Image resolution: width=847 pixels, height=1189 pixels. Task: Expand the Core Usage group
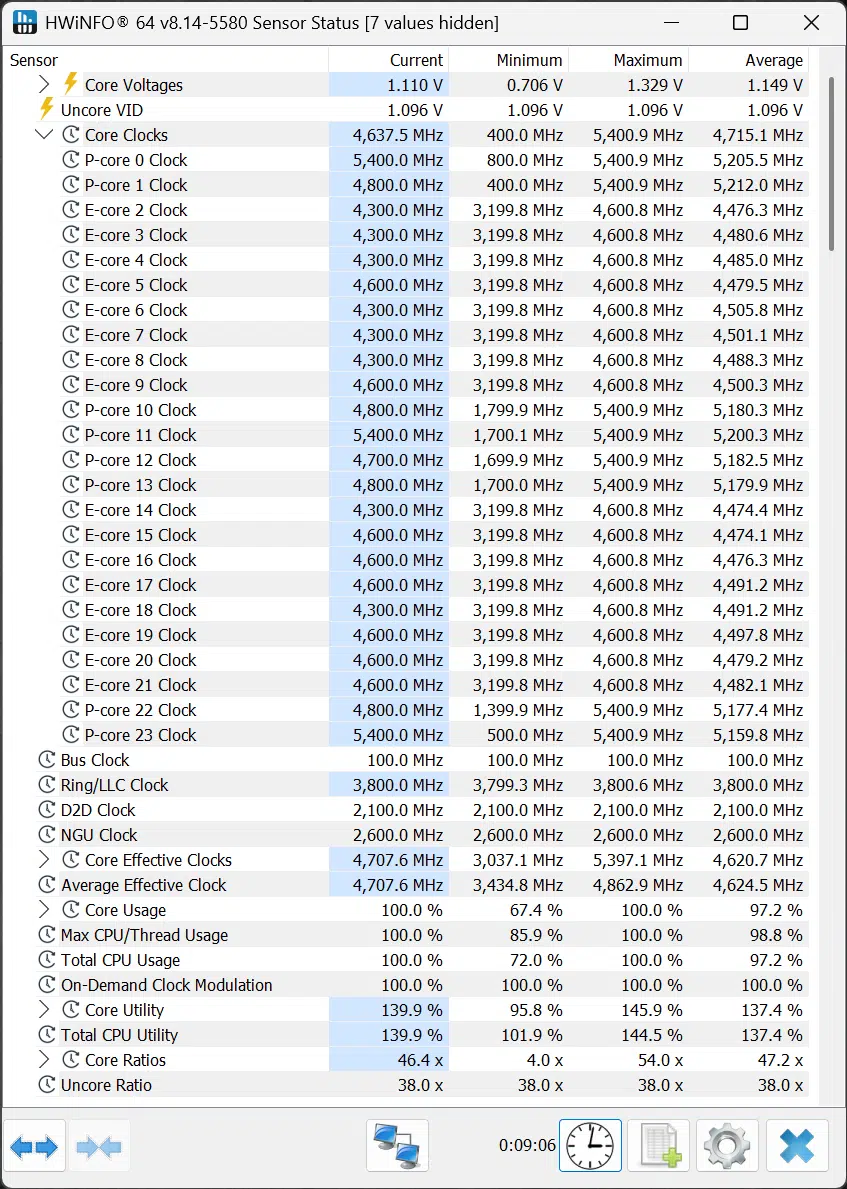(x=44, y=909)
